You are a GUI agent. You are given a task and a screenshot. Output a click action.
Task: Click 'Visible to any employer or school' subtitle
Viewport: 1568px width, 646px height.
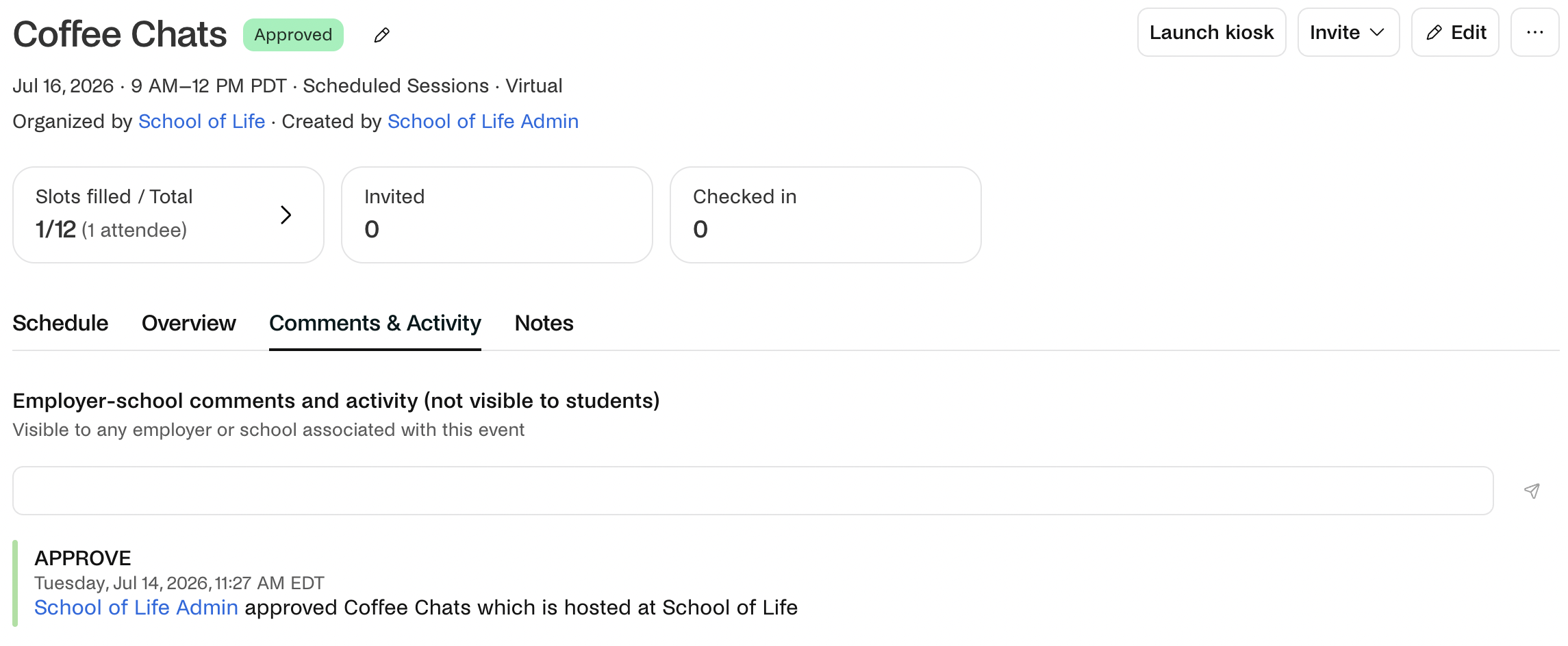pos(268,430)
